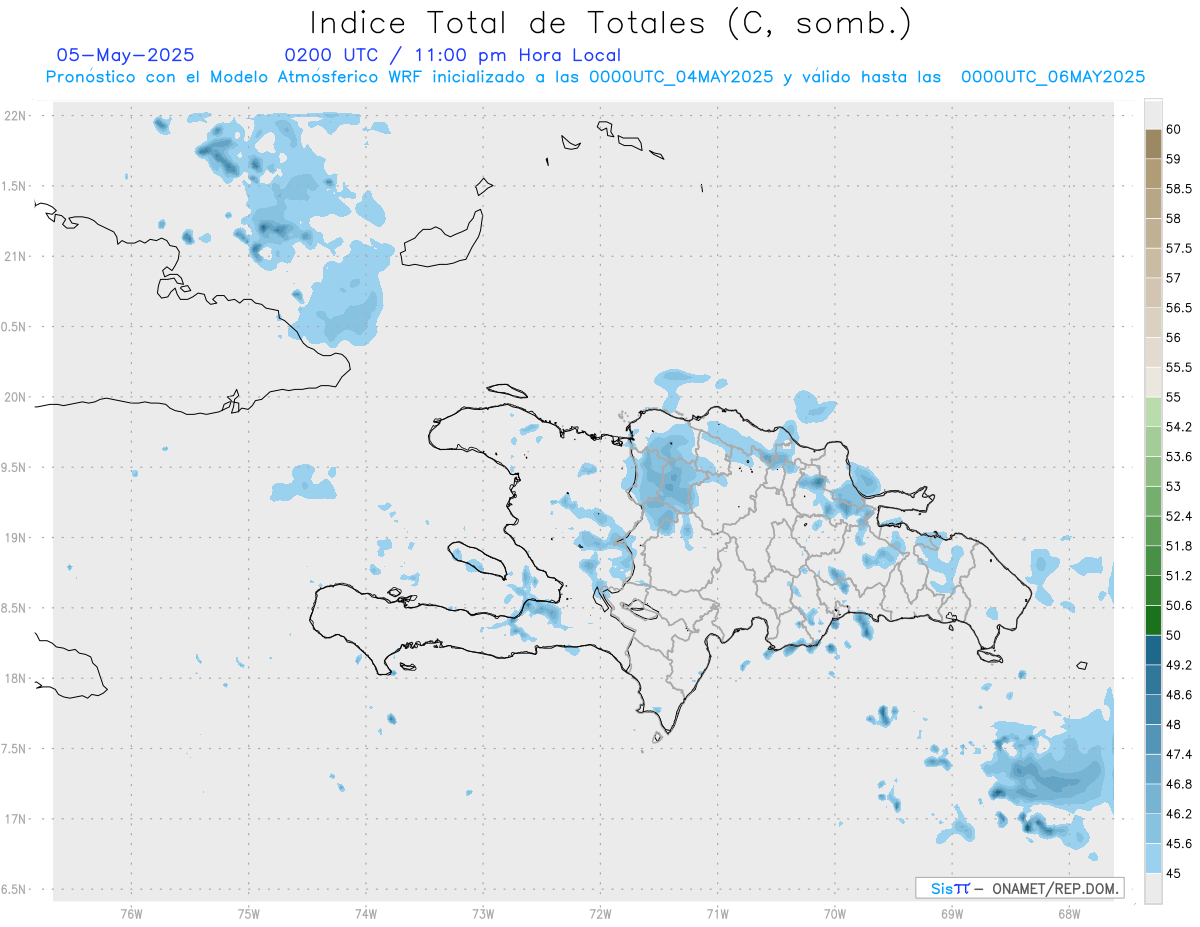Image resolution: width=1200 pixels, height=927 pixels.
Task: Click the "73W" longitude label
Action: 483,913
